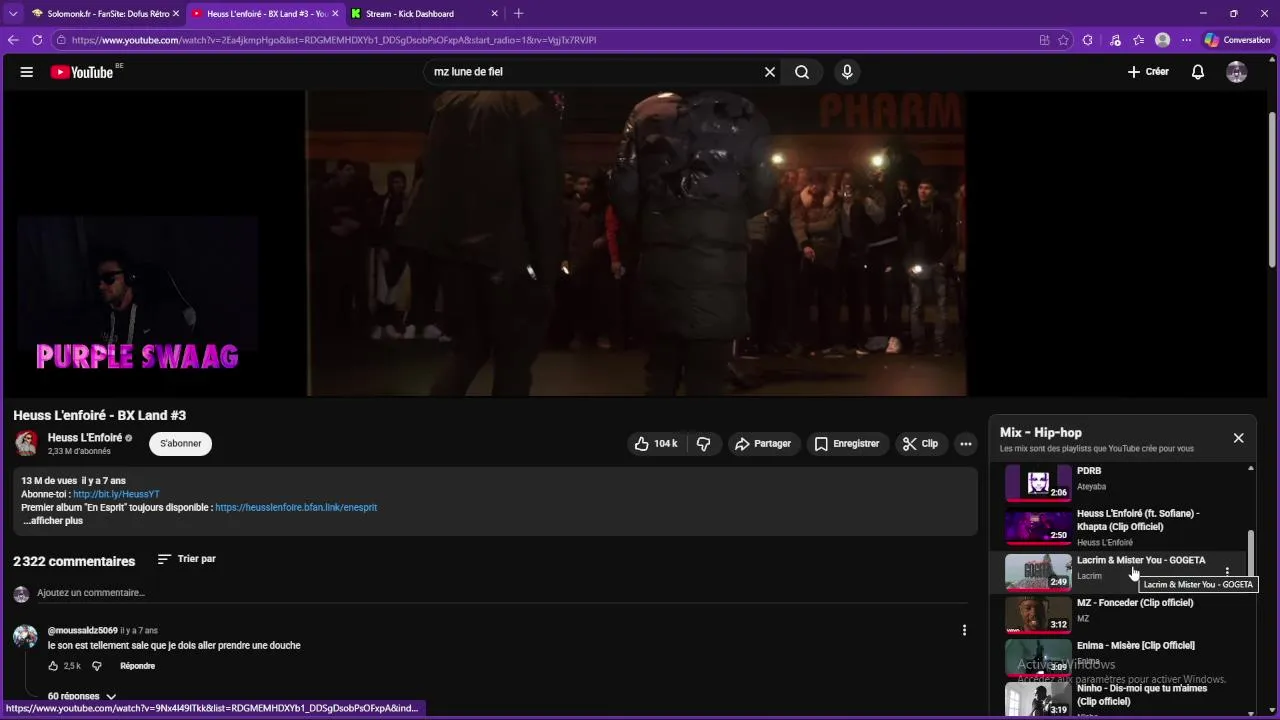The image size is (1280, 720).
Task: Open more actions for the video
Action: pyautogui.click(x=965, y=444)
